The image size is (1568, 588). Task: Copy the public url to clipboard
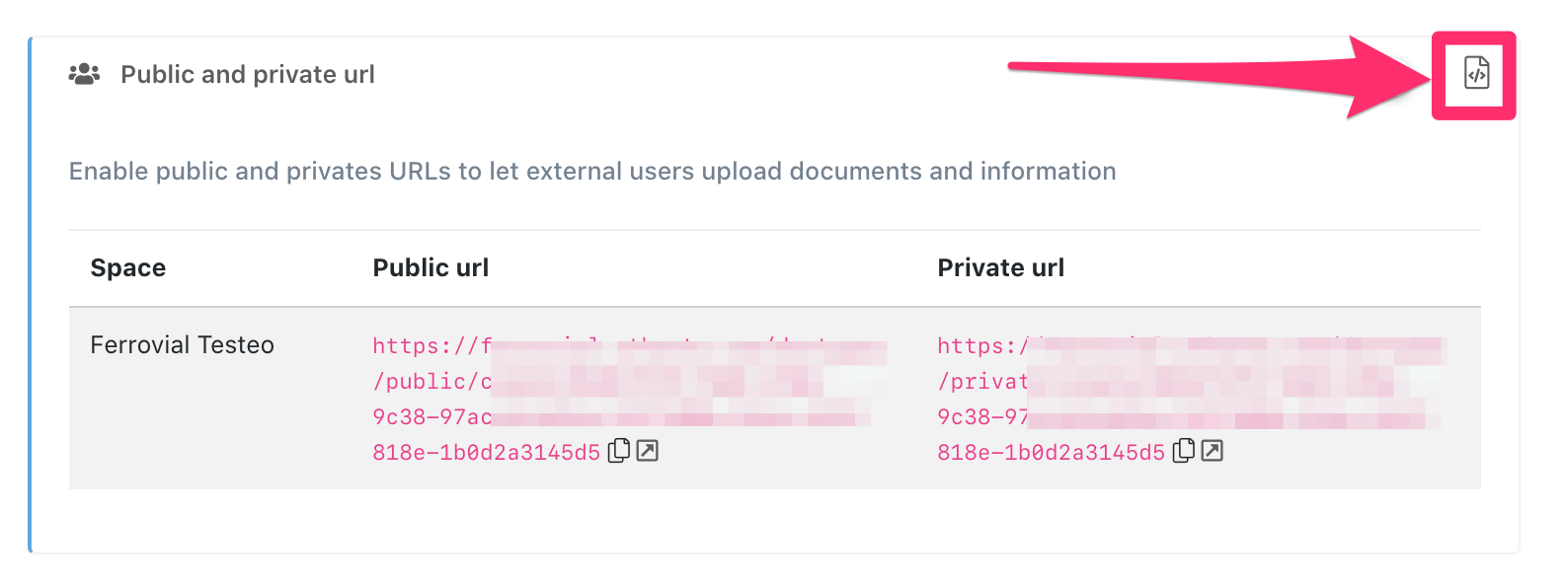click(619, 451)
